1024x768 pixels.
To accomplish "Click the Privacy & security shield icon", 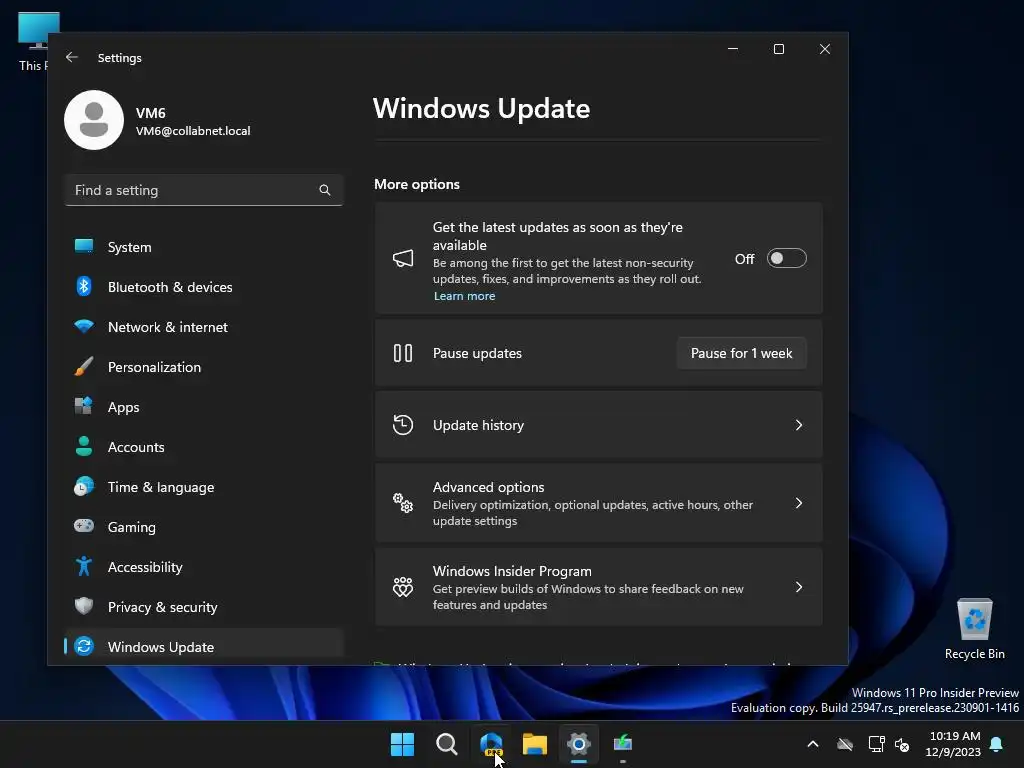I will point(84,606).
